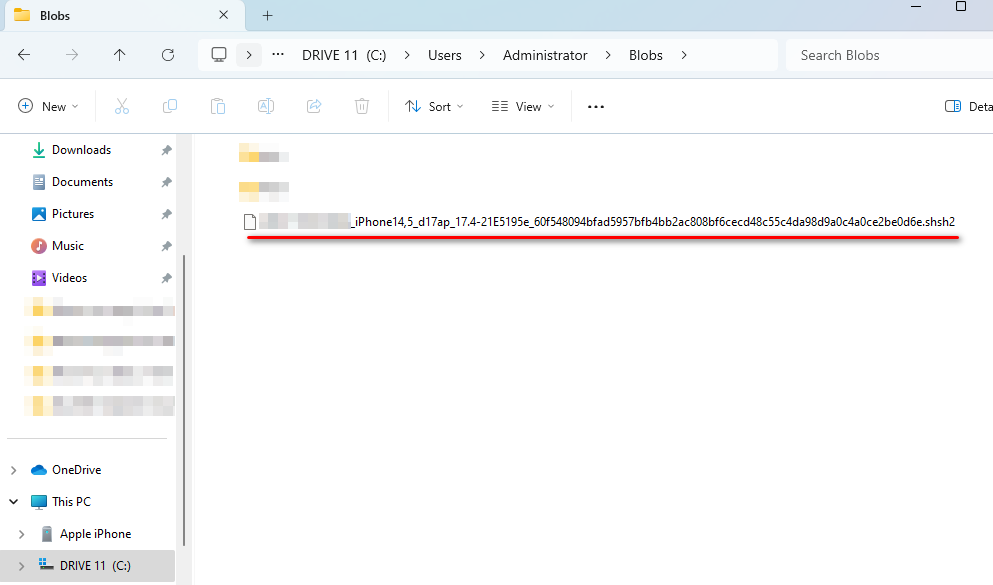Click the Share icon in toolbar
The height and width of the screenshot is (585, 993).
click(314, 106)
